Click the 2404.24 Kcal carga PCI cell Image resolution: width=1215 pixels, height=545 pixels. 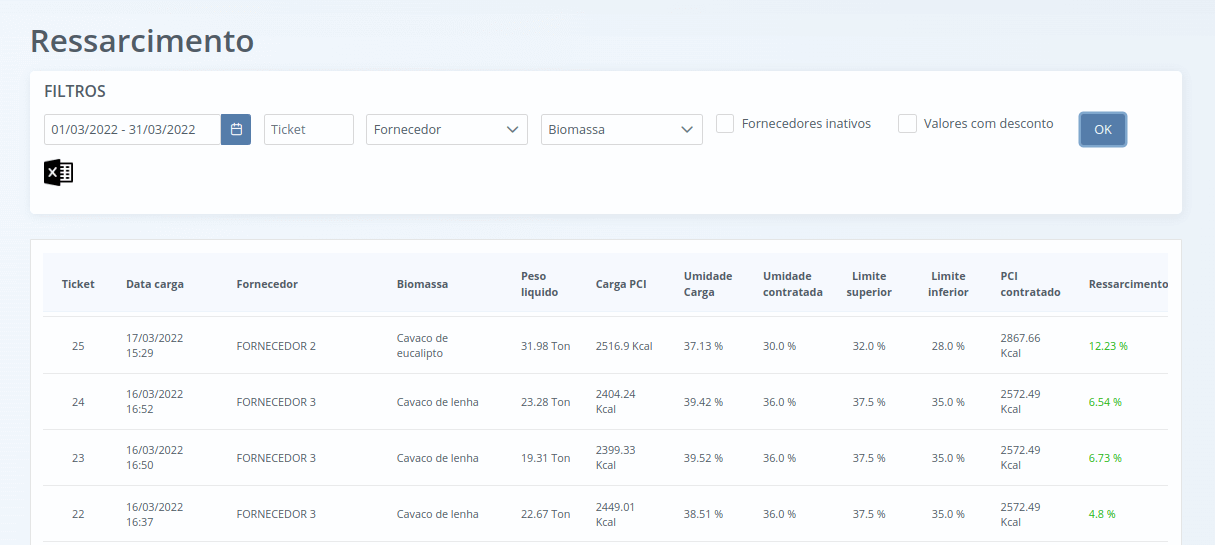pyautogui.click(x=615, y=402)
